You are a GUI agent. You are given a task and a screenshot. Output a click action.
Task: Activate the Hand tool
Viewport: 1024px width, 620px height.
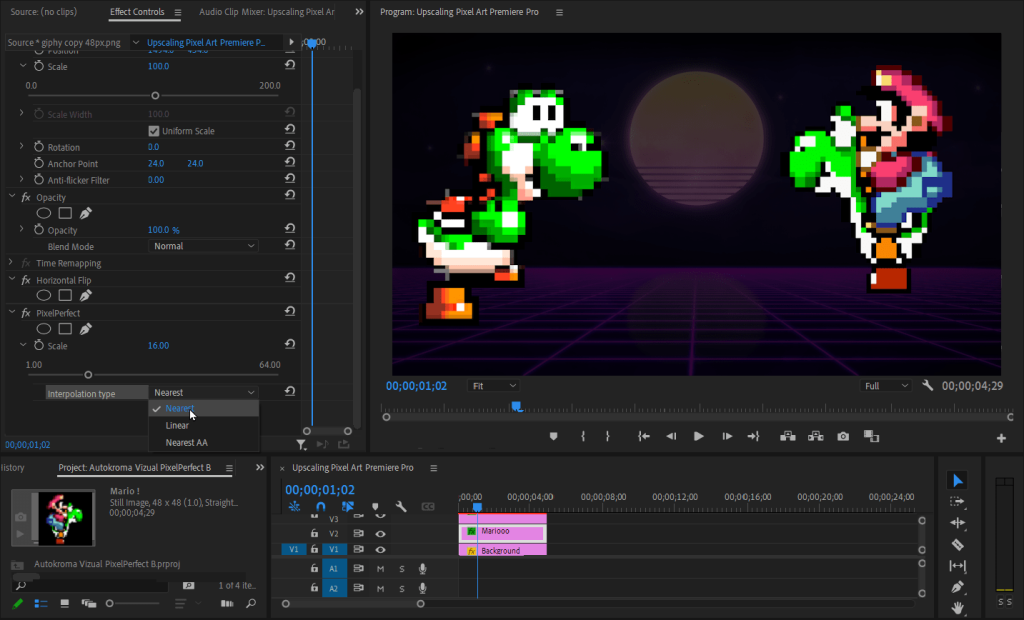(x=958, y=605)
